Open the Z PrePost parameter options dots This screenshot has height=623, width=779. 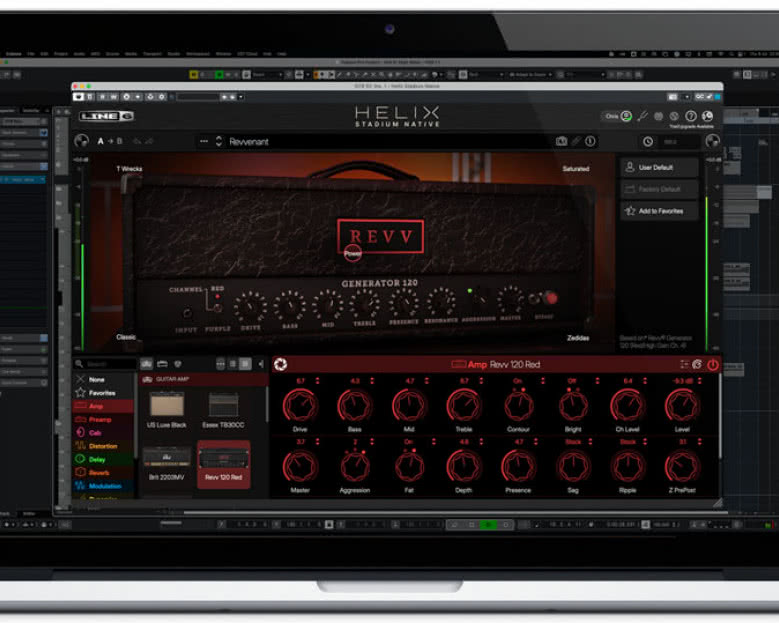700,442
